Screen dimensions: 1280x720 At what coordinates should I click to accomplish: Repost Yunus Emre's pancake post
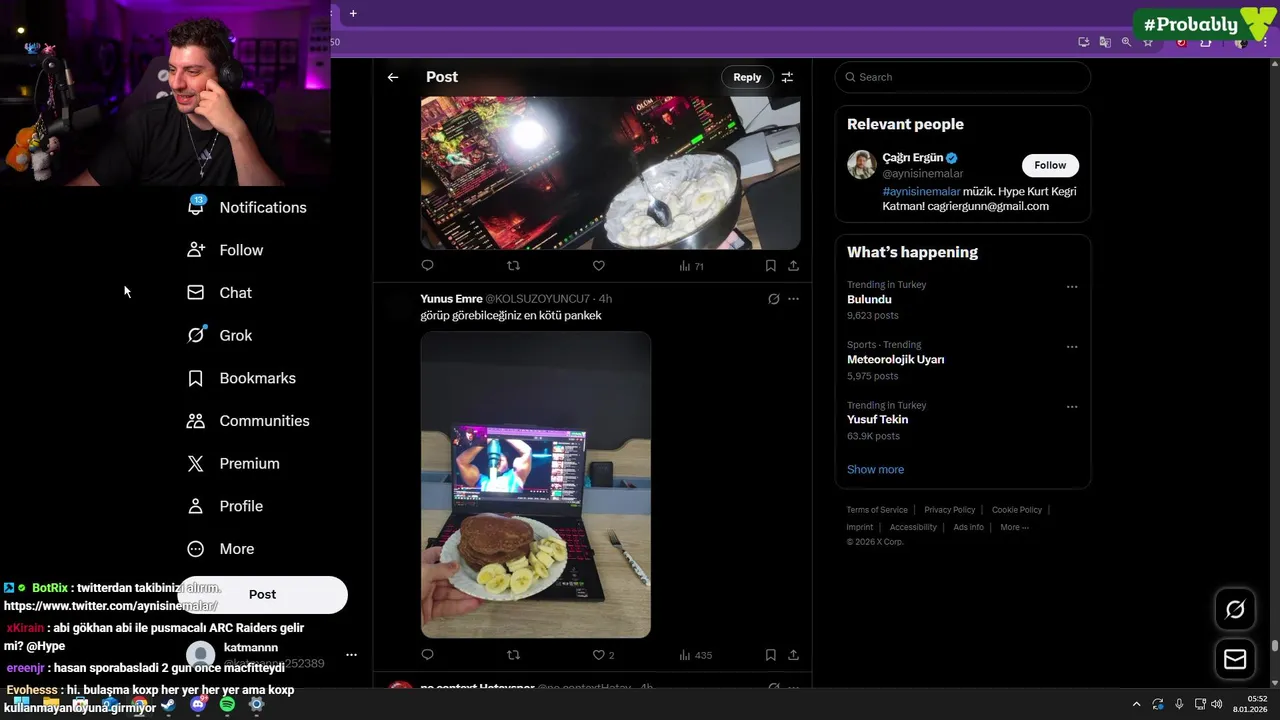513,655
